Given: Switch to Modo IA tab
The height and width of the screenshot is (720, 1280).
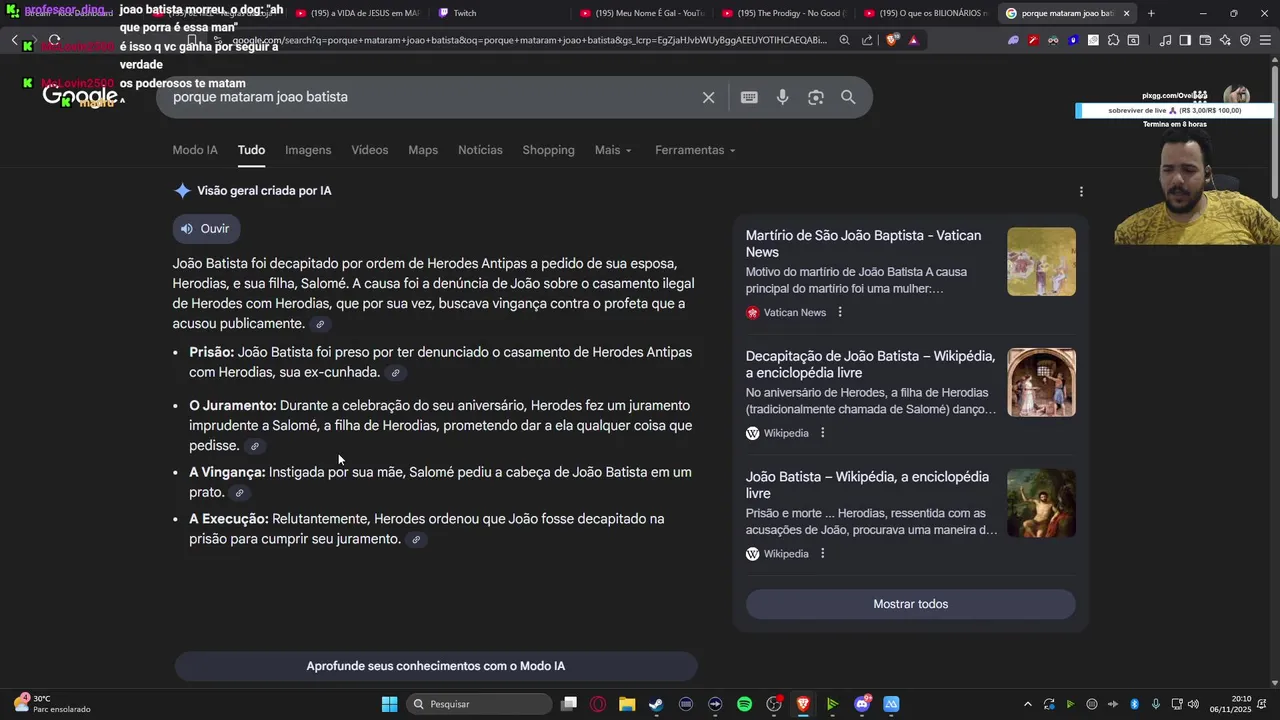Looking at the screenshot, I should click(195, 150).
